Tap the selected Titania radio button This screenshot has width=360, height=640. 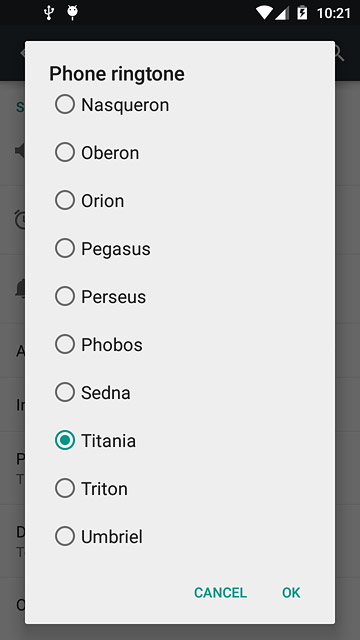[64, 440]
